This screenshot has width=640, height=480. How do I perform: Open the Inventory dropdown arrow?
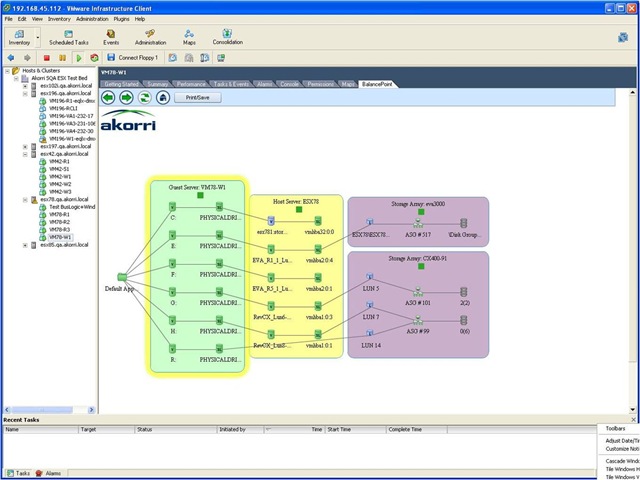[38, 38]
